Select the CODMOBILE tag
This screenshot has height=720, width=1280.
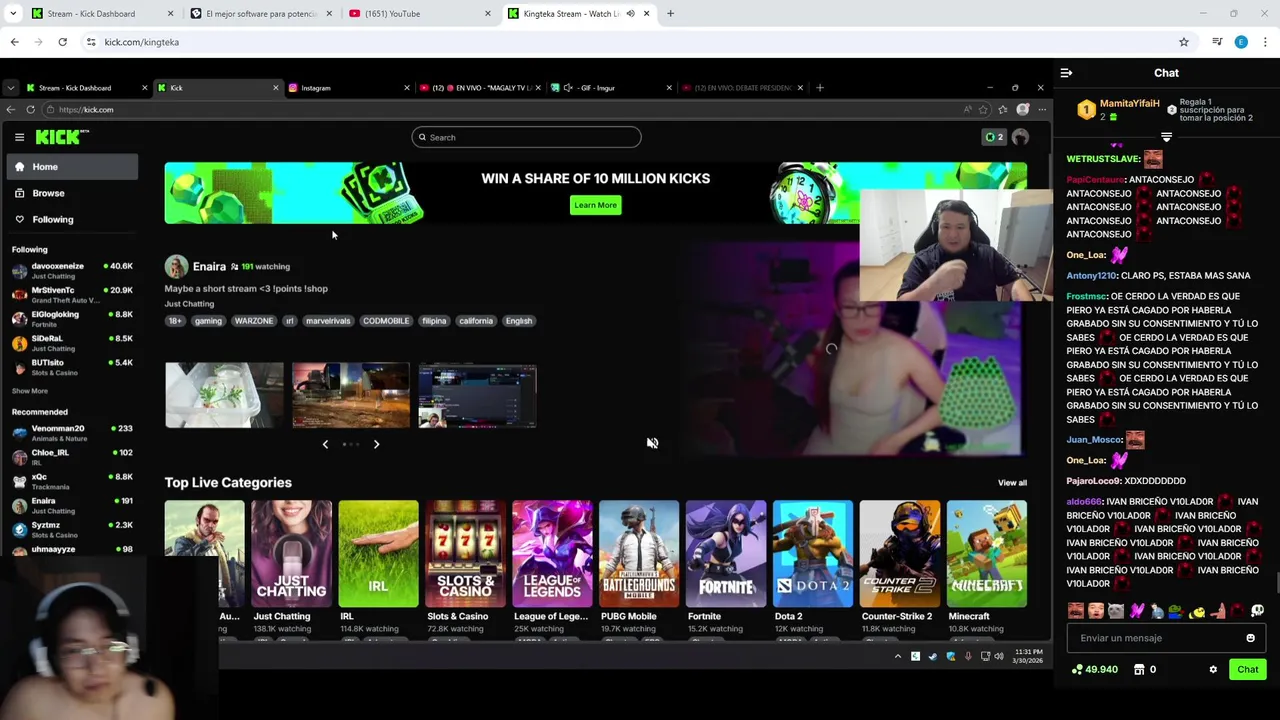(x=386, y=321)
